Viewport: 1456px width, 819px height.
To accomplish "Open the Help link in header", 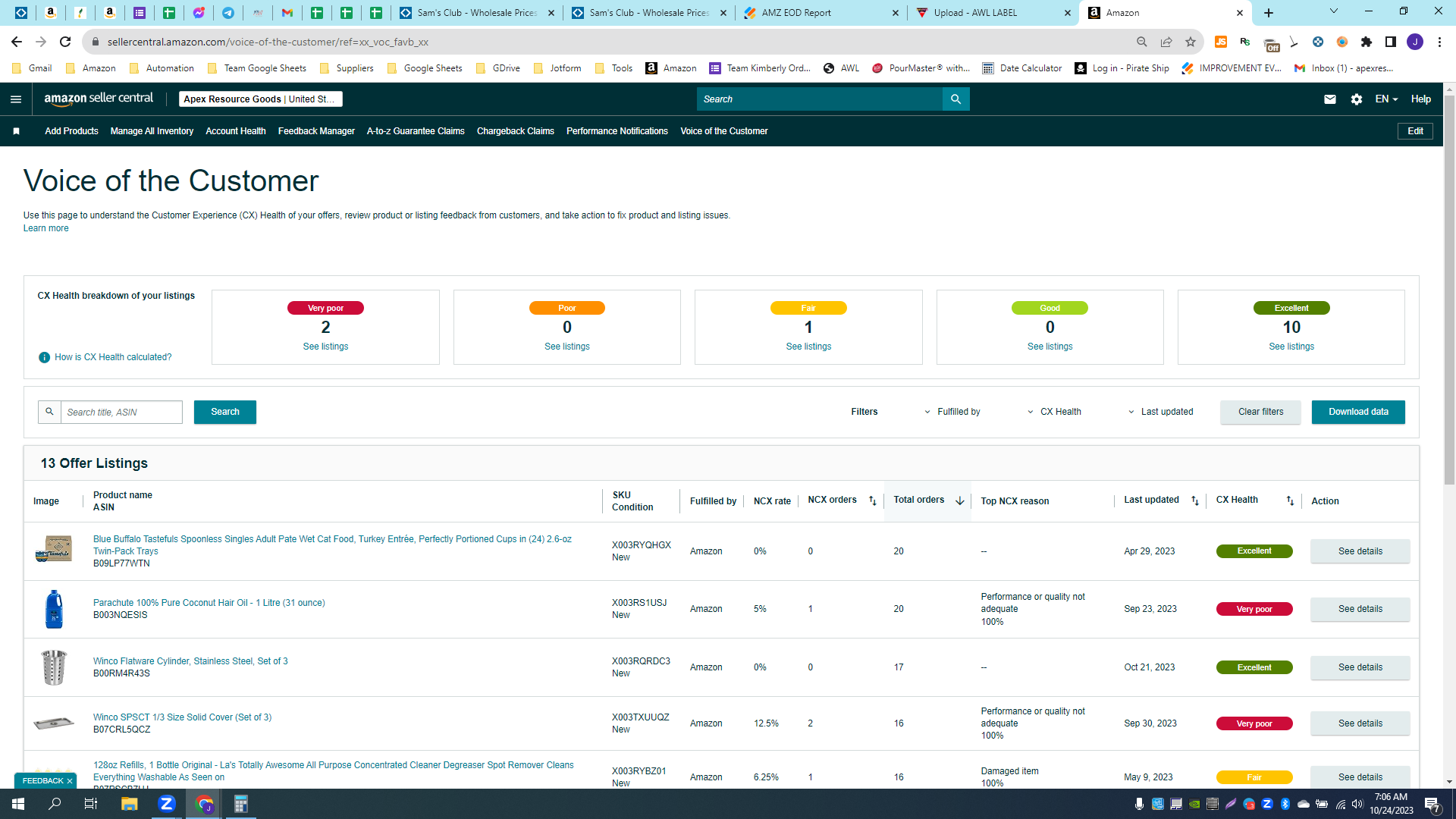I will click(1420, 99).
